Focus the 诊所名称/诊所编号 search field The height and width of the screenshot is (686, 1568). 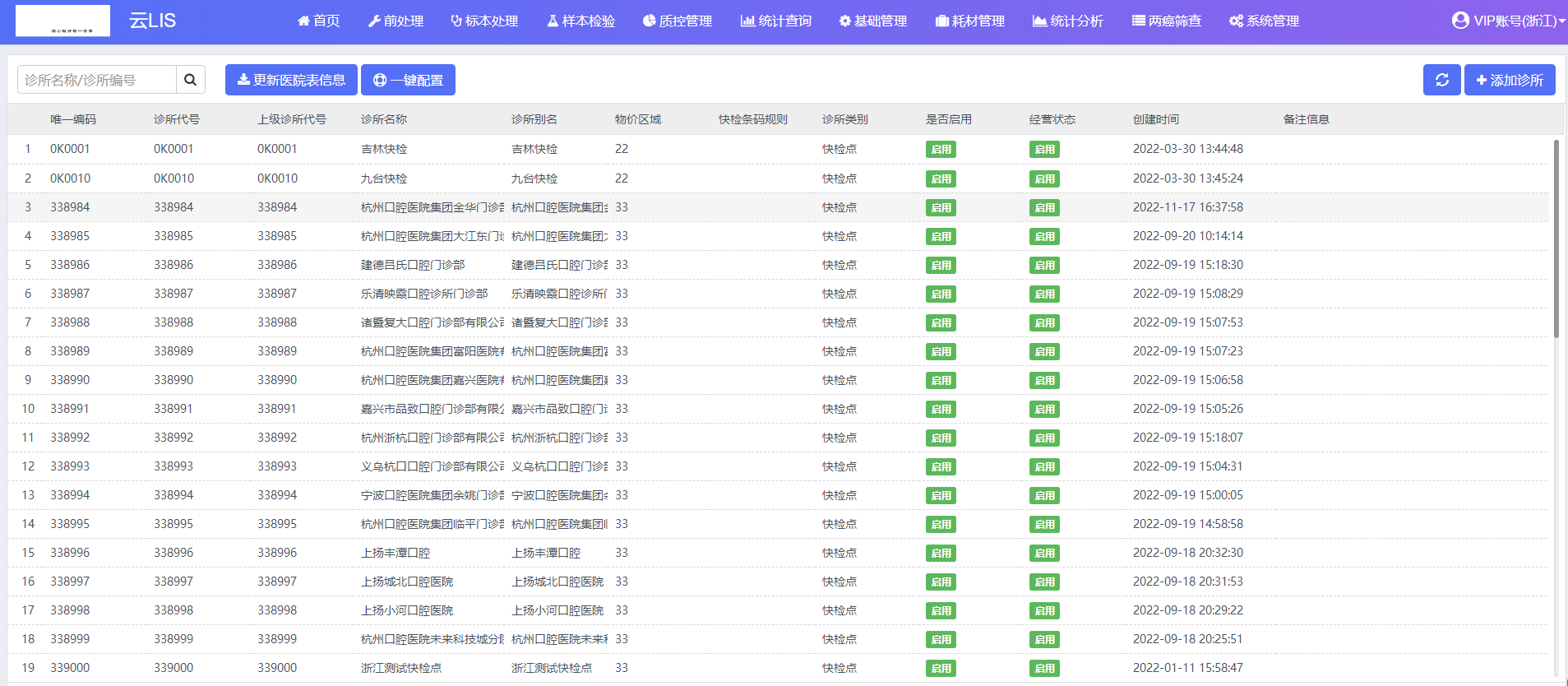[97, 80]
